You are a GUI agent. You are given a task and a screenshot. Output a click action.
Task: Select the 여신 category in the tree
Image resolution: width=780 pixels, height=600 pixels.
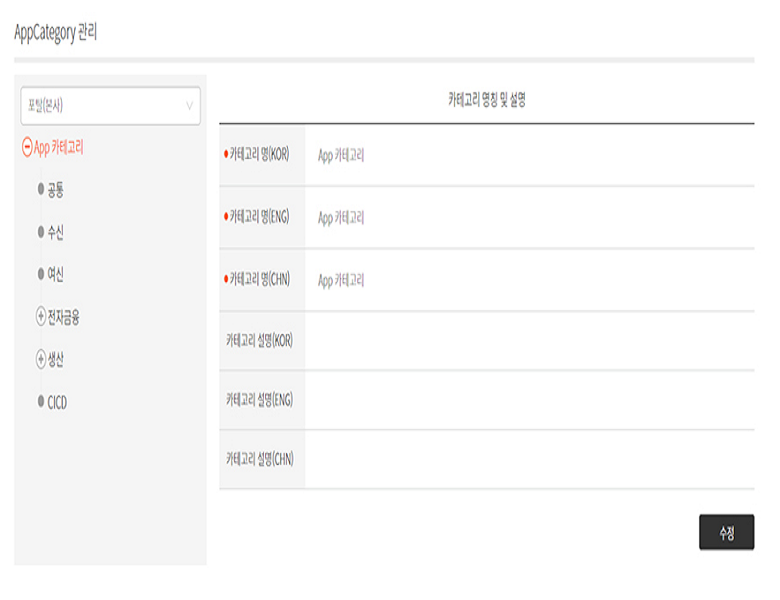(x=56, y=275)
